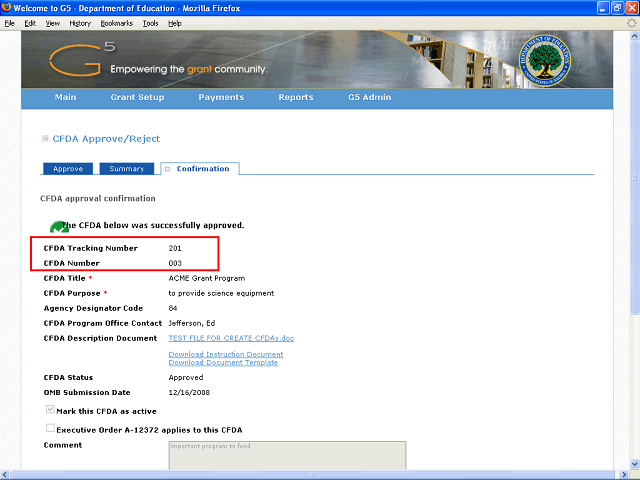This screenshot has height=480, width=640.
Task: Open the Help menu
Action: pyautogui.click(x=175, y=23)
